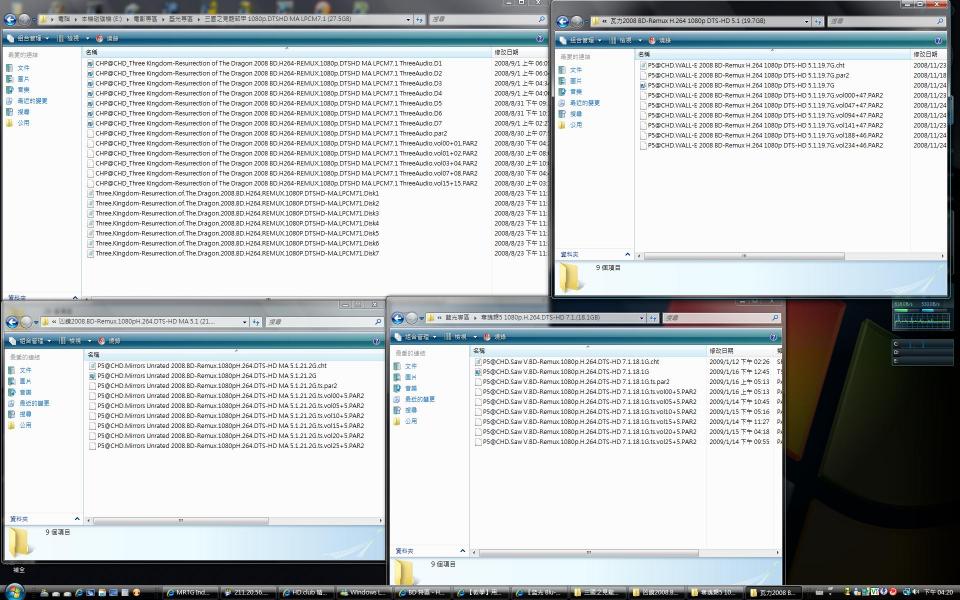Click the Back arrow in Three Kingdom window
Screen dimensions: 960x600
coord(10,19)
